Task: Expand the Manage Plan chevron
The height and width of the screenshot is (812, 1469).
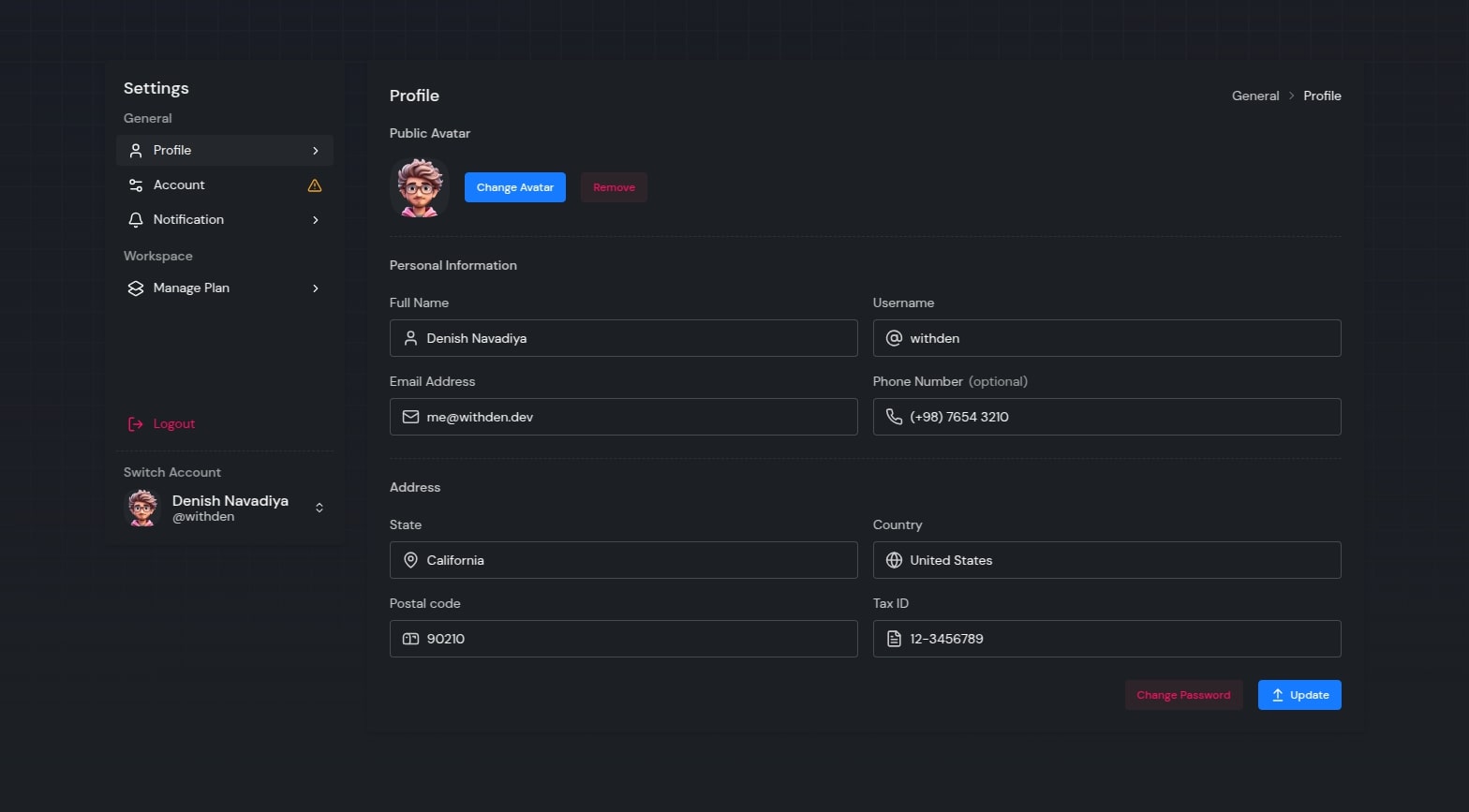Action: [x=316, y=288]
